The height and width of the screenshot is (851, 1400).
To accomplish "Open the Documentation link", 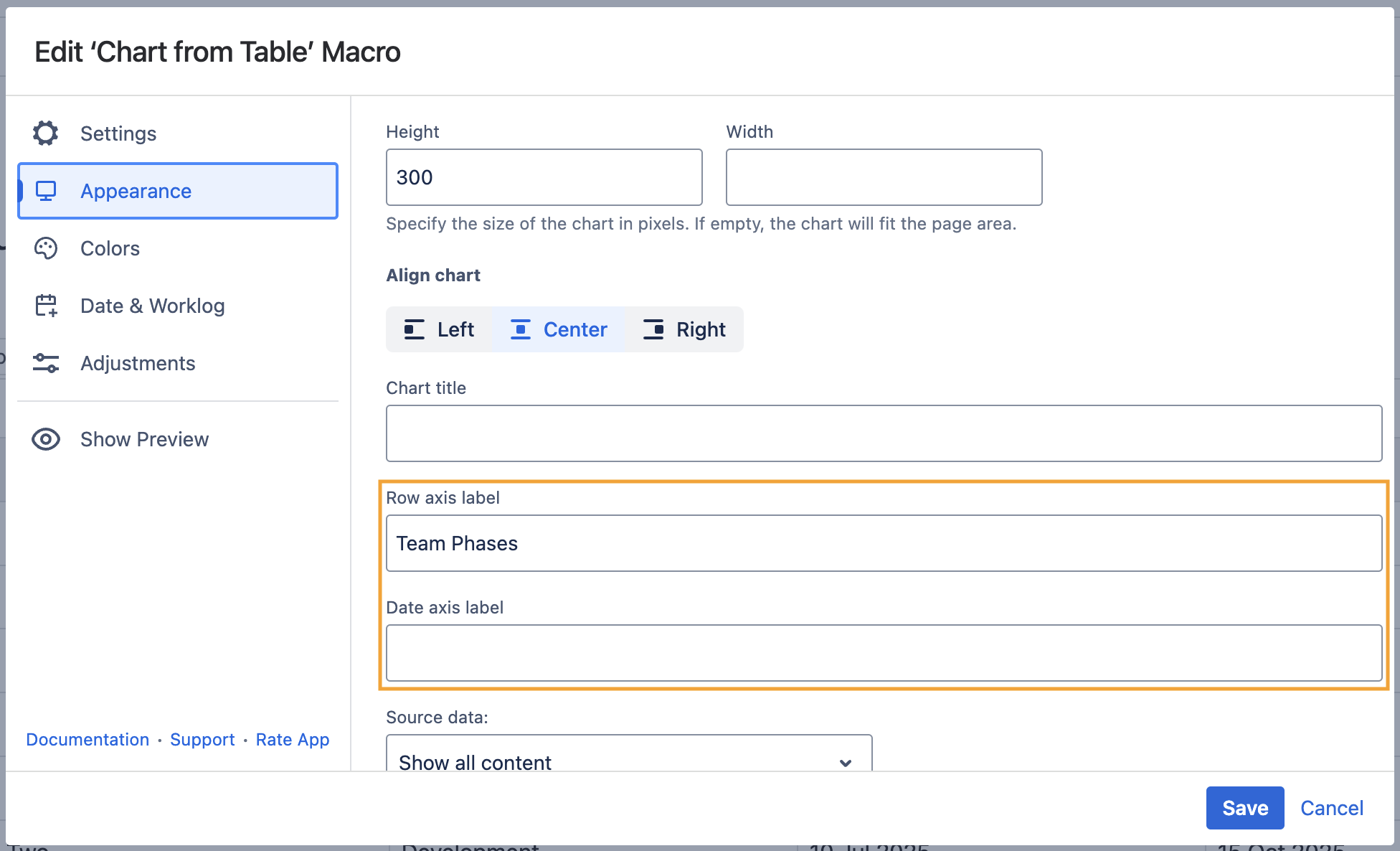I will [x=87, y=739].
